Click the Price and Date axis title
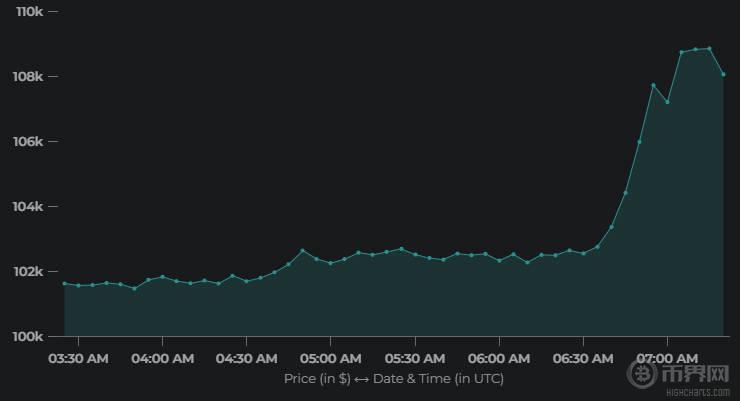 point(393,379)
